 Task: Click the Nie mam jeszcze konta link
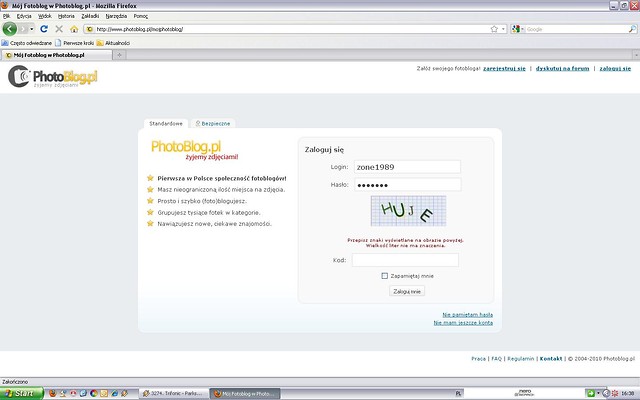pos(463,322)
